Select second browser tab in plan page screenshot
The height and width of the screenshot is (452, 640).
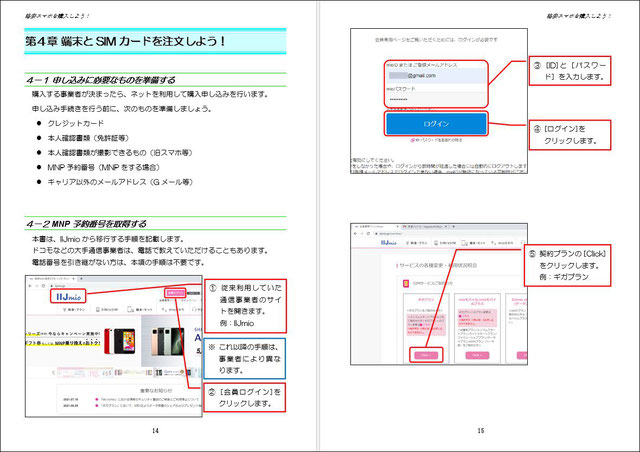[x=424, y=226]
